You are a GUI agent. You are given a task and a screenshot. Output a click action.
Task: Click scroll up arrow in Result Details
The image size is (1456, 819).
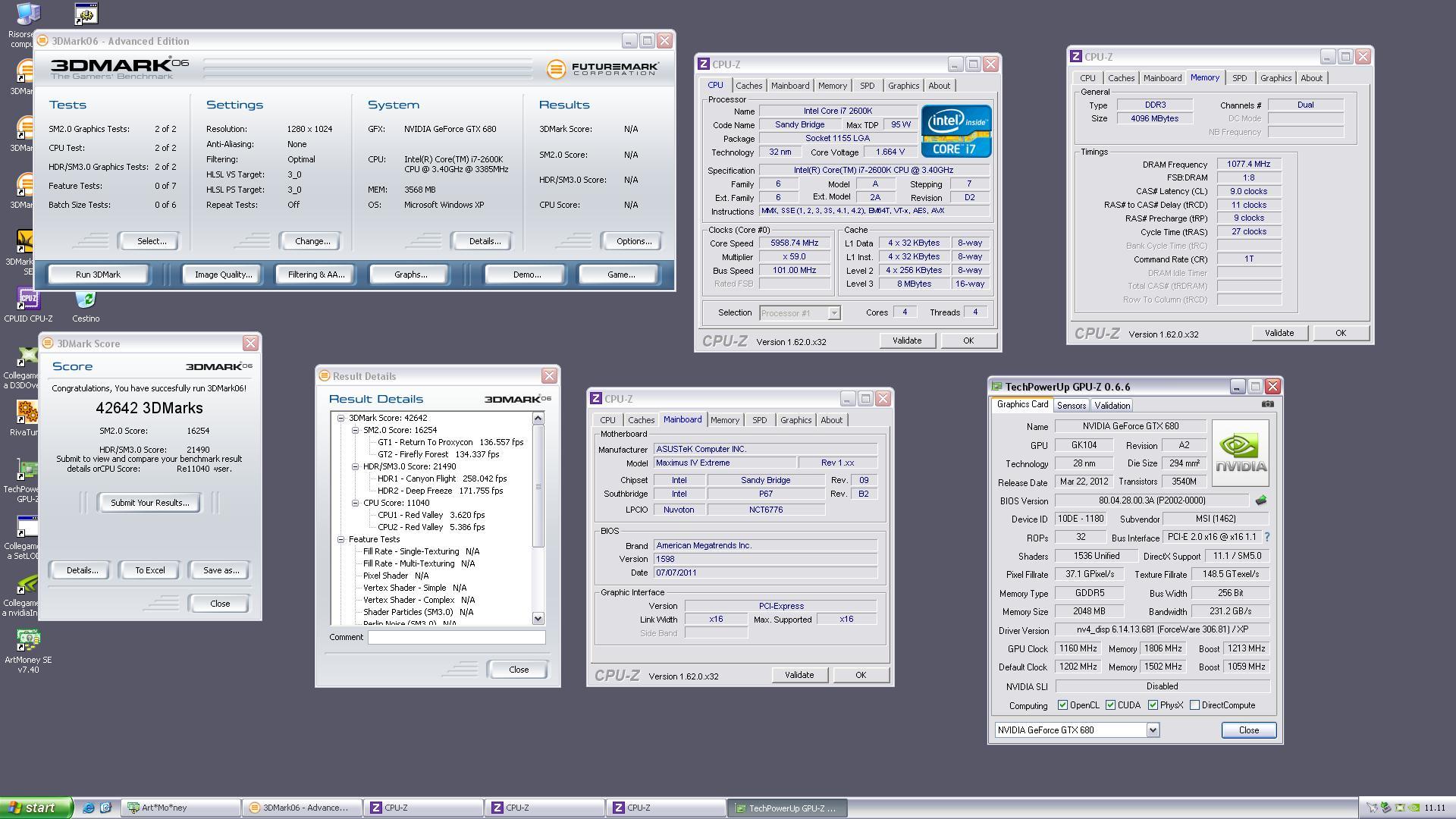click(x=538, y=419)
